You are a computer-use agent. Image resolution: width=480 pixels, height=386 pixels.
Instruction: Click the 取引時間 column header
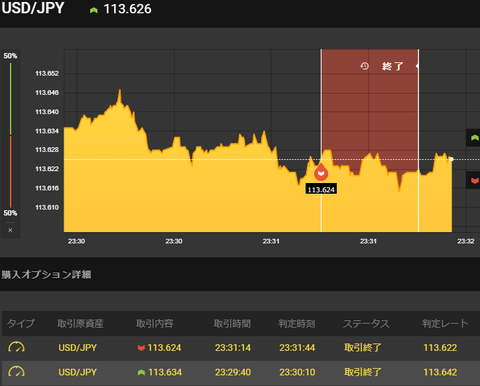[x=232, y=323]
